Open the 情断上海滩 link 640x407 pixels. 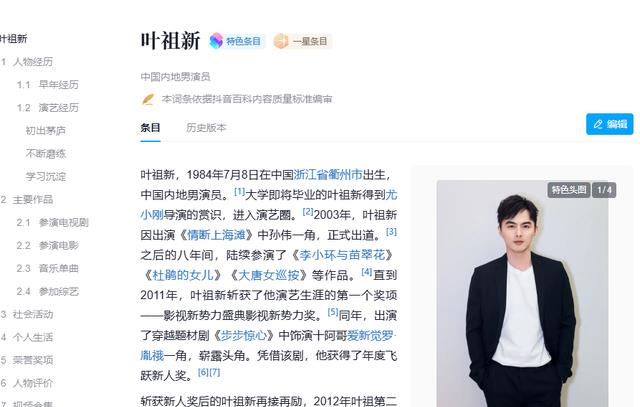click(216, 235)
